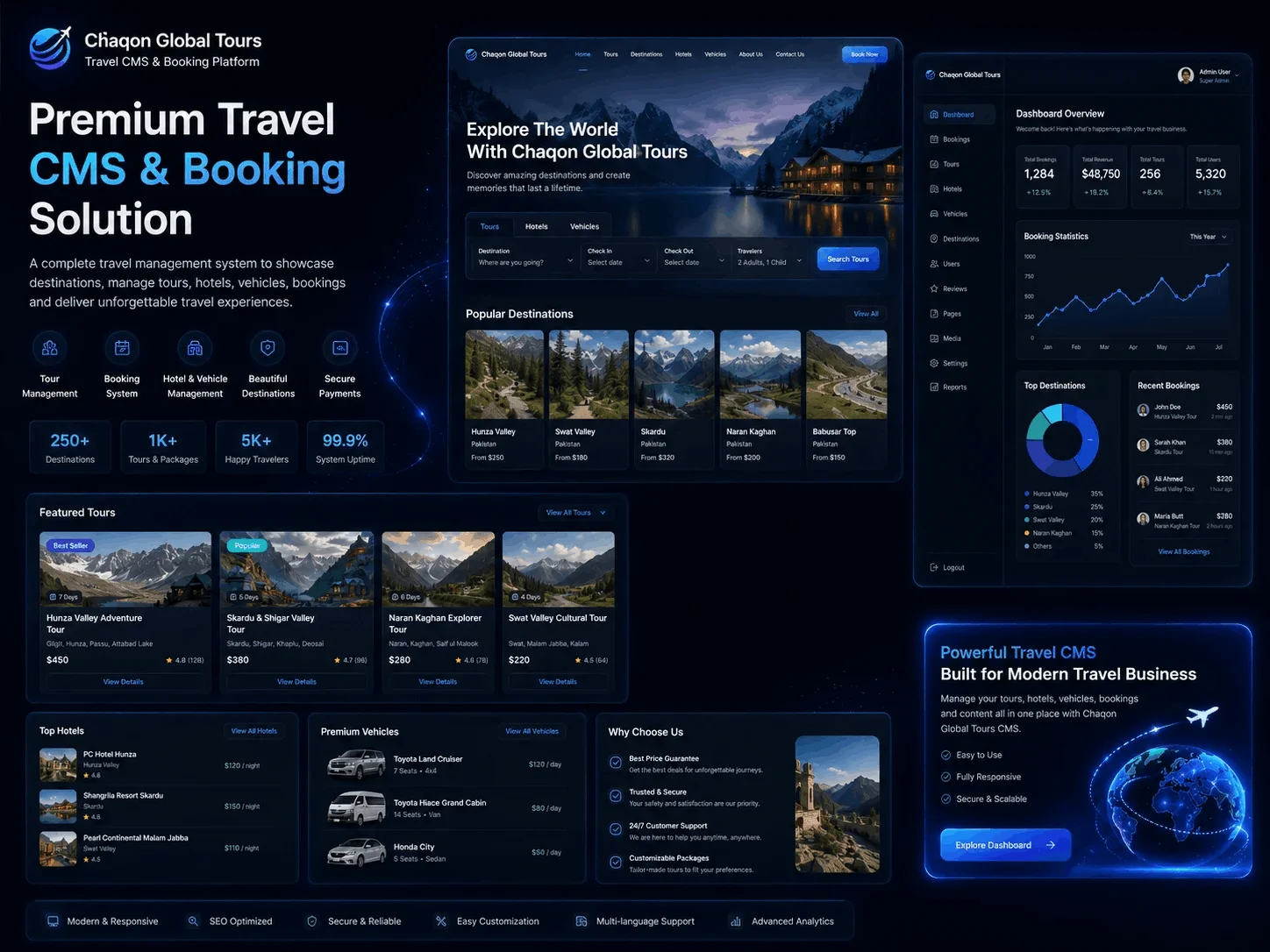
Task: Open Reports icon in dashboard sidebar
Action: [x=934, y=387]
